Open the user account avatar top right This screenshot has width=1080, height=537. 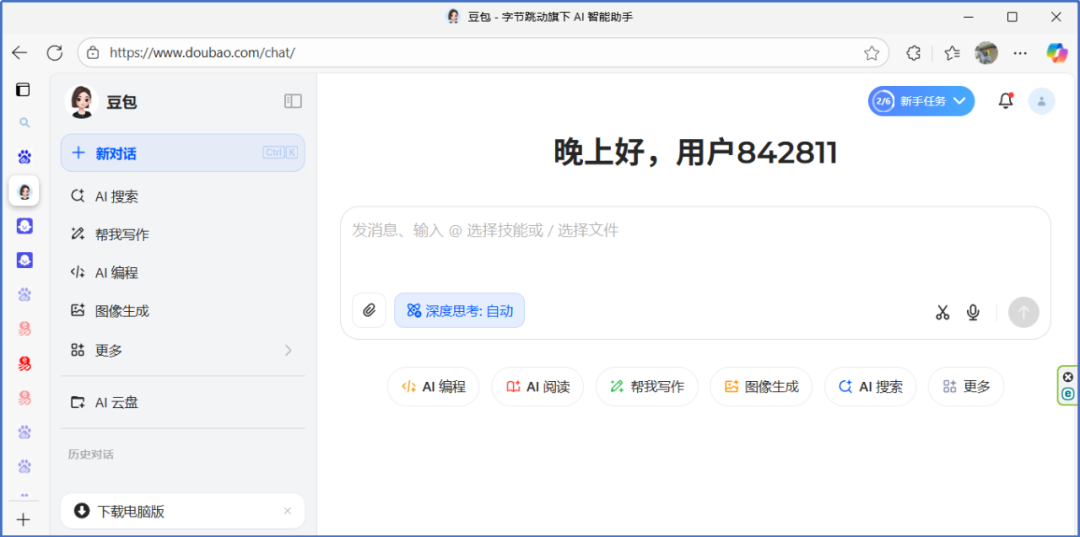1041,101
